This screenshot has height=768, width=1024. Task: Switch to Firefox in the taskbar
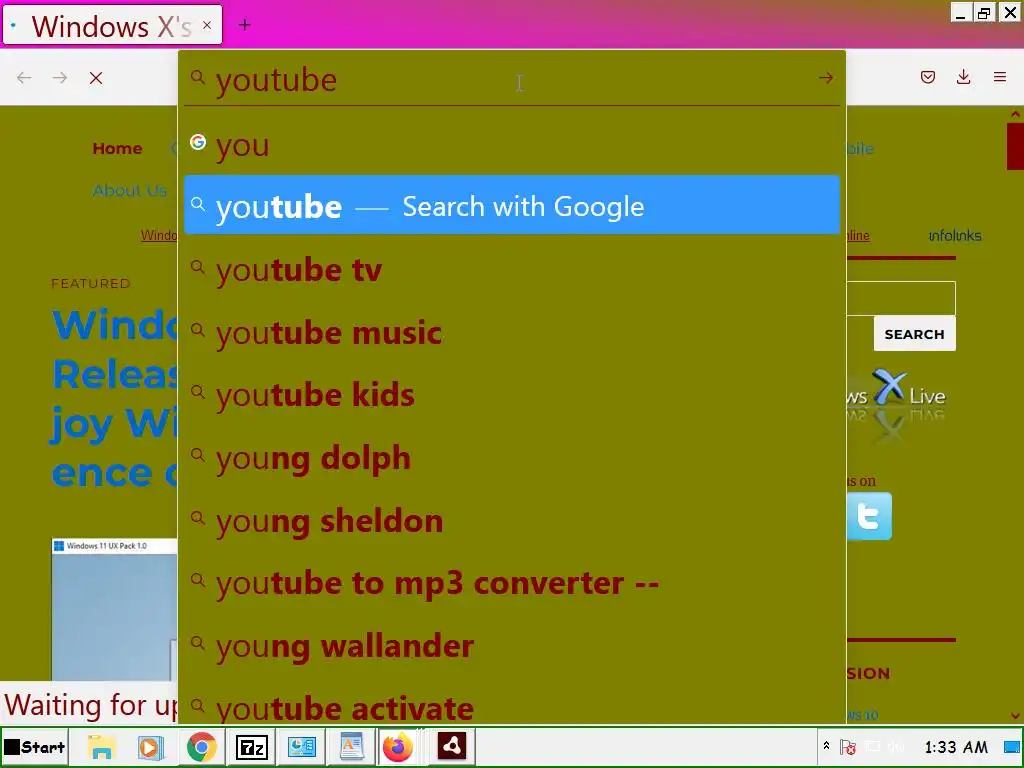398,746
